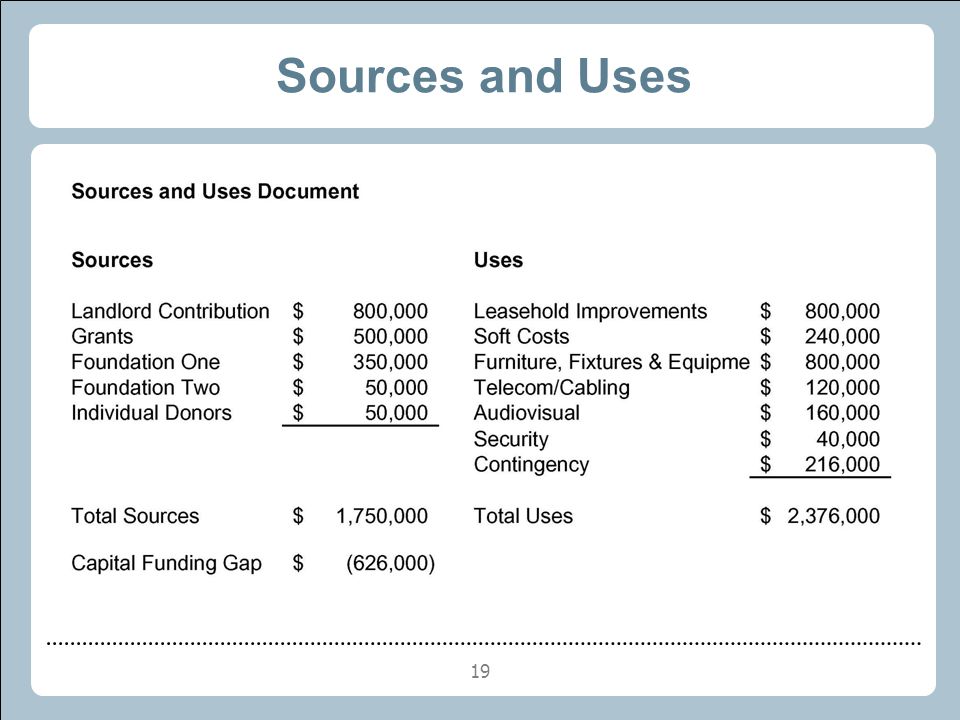
Task: Click the Foundation Two label
Action: click(x=146, y=388)
